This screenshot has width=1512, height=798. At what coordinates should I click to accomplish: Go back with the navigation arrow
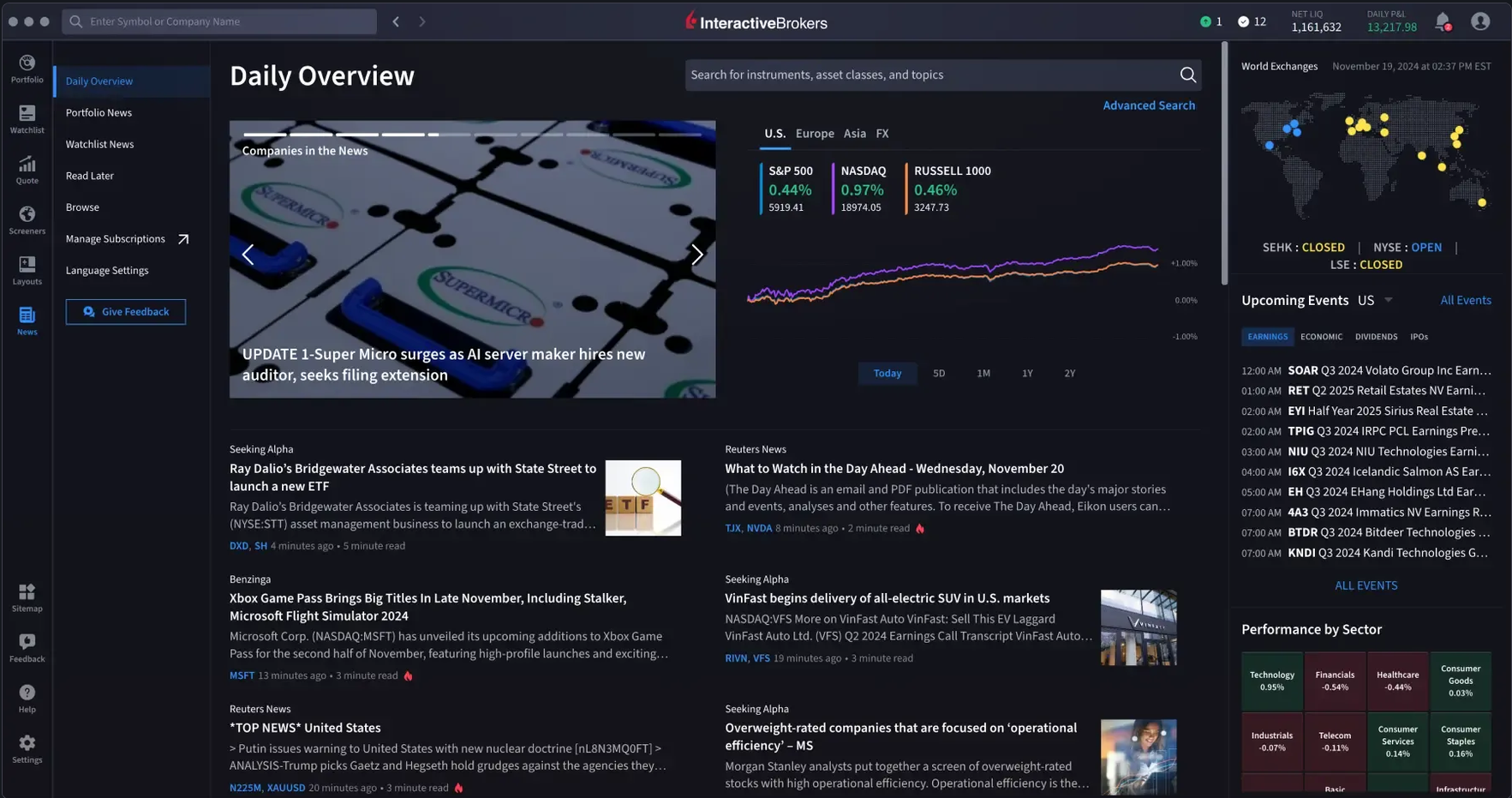pyautogui.click(x=396, y=21)
